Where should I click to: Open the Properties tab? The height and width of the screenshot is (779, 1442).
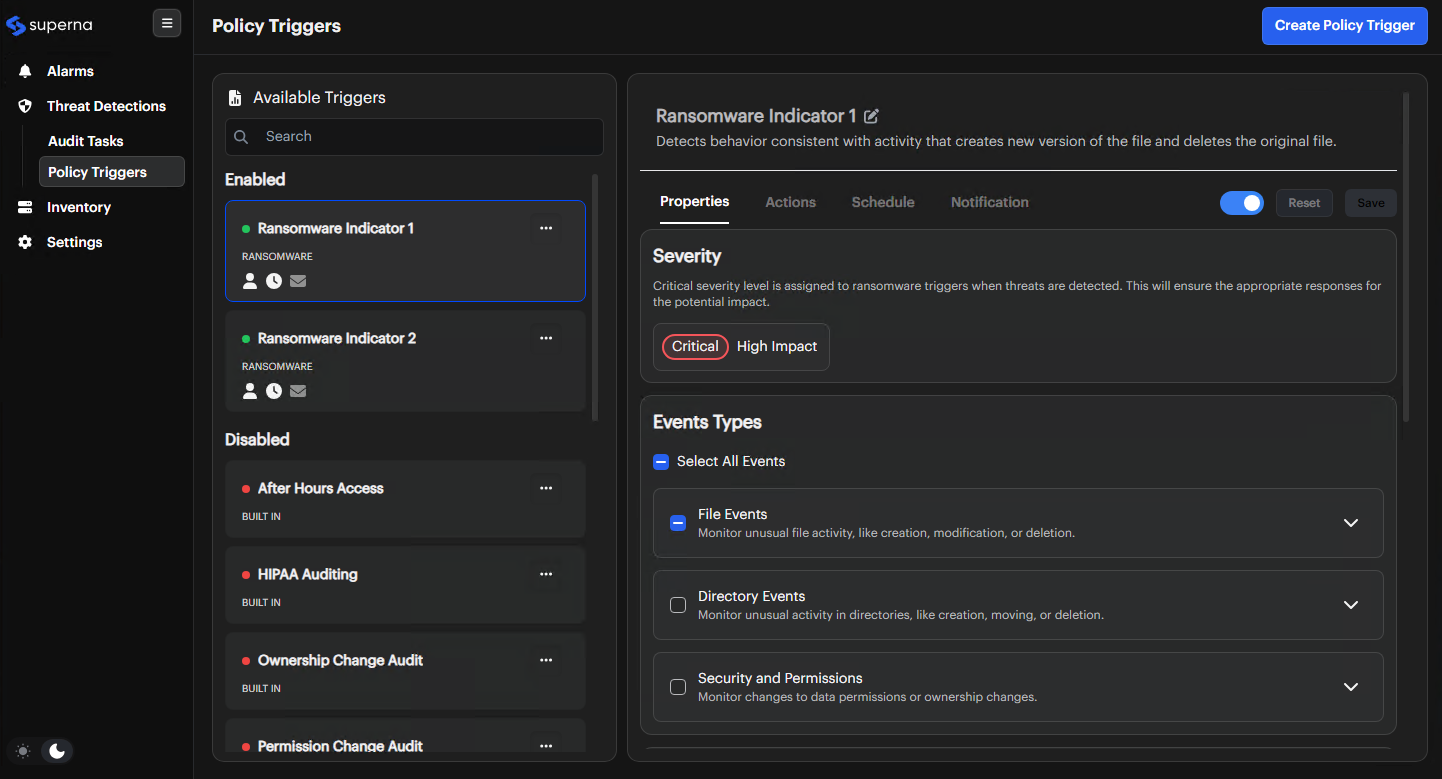tap(694, 202)
